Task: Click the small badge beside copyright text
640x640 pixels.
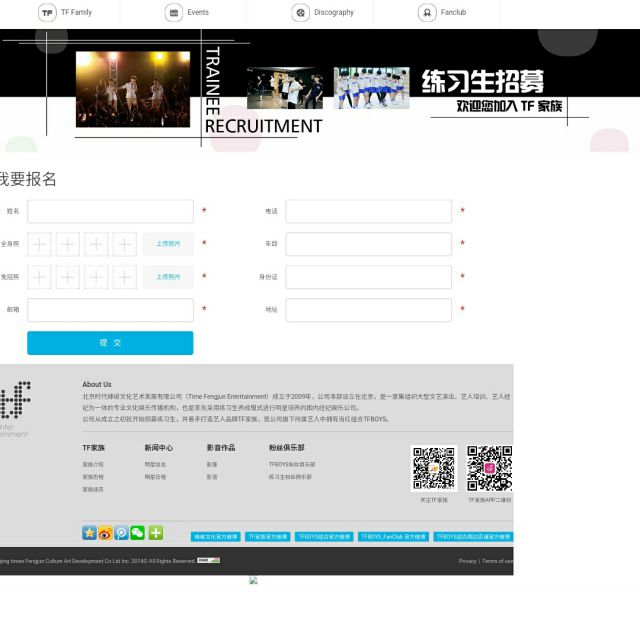Action: click(209, 560)
